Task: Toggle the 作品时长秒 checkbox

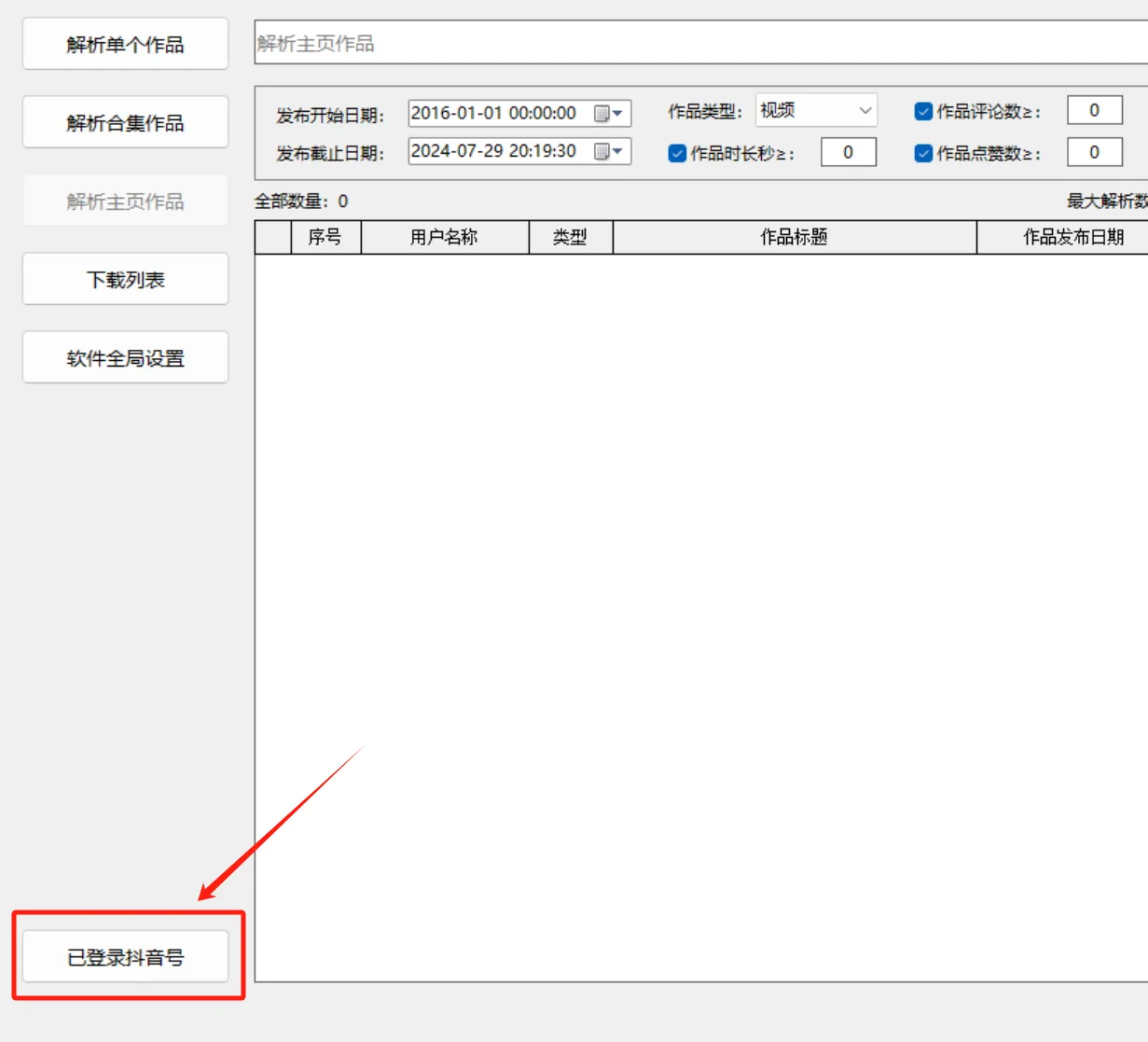Action: point(677,154)
